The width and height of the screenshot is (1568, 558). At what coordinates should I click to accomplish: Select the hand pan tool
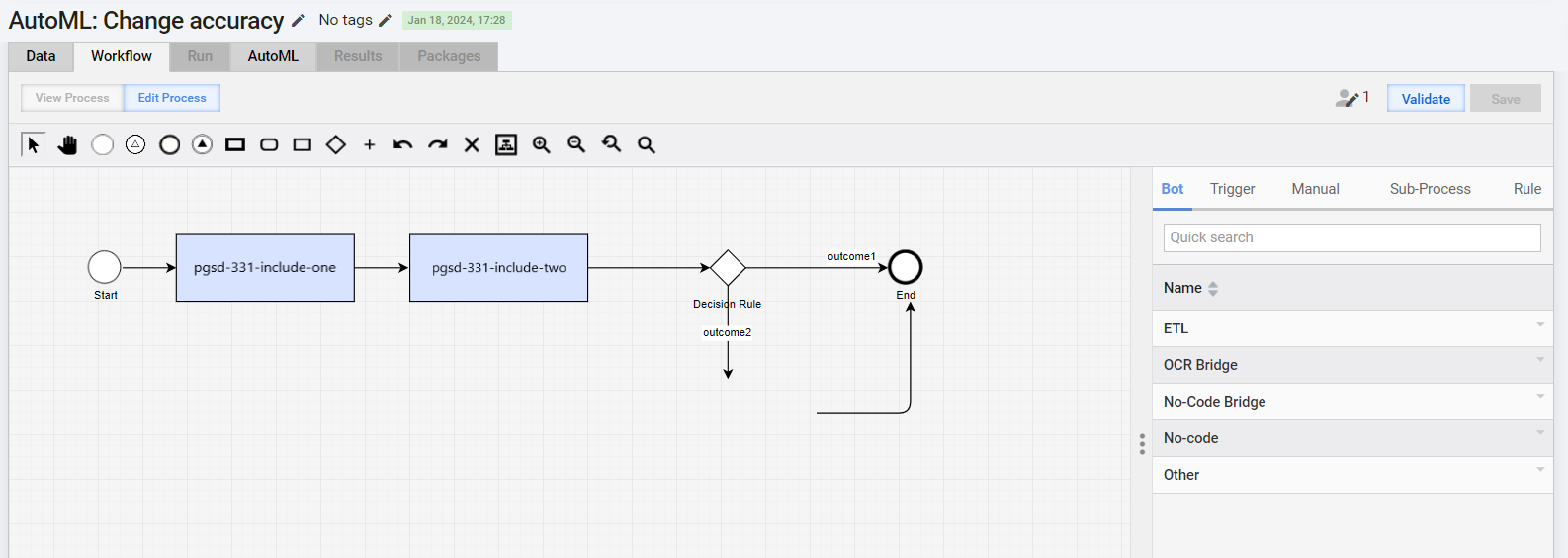(67, 144)
